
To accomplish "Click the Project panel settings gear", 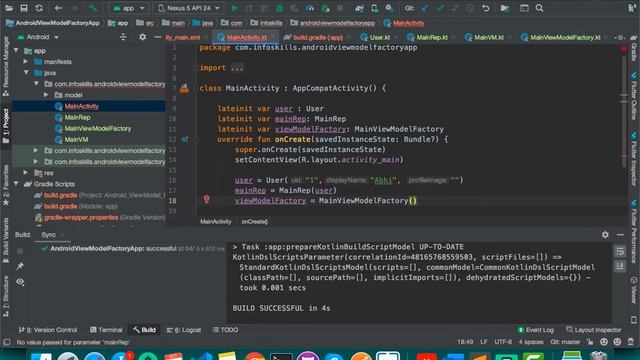I will [x=142, y=37].
